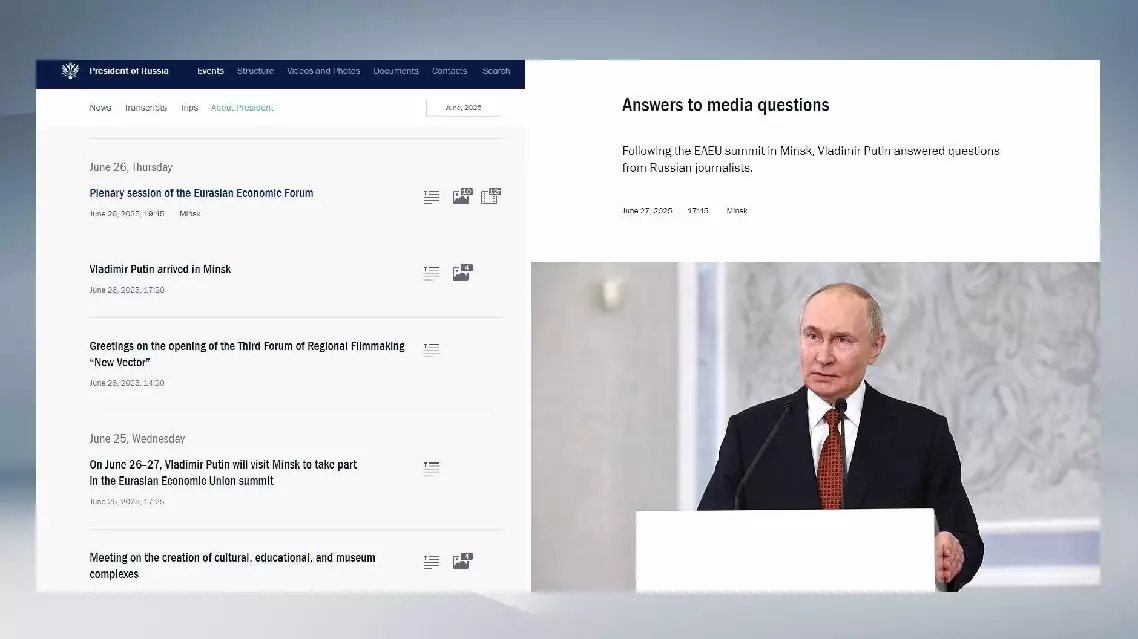Click Search in the top navigation
This screenshot has width=1138, height=639.
point(496,71)
